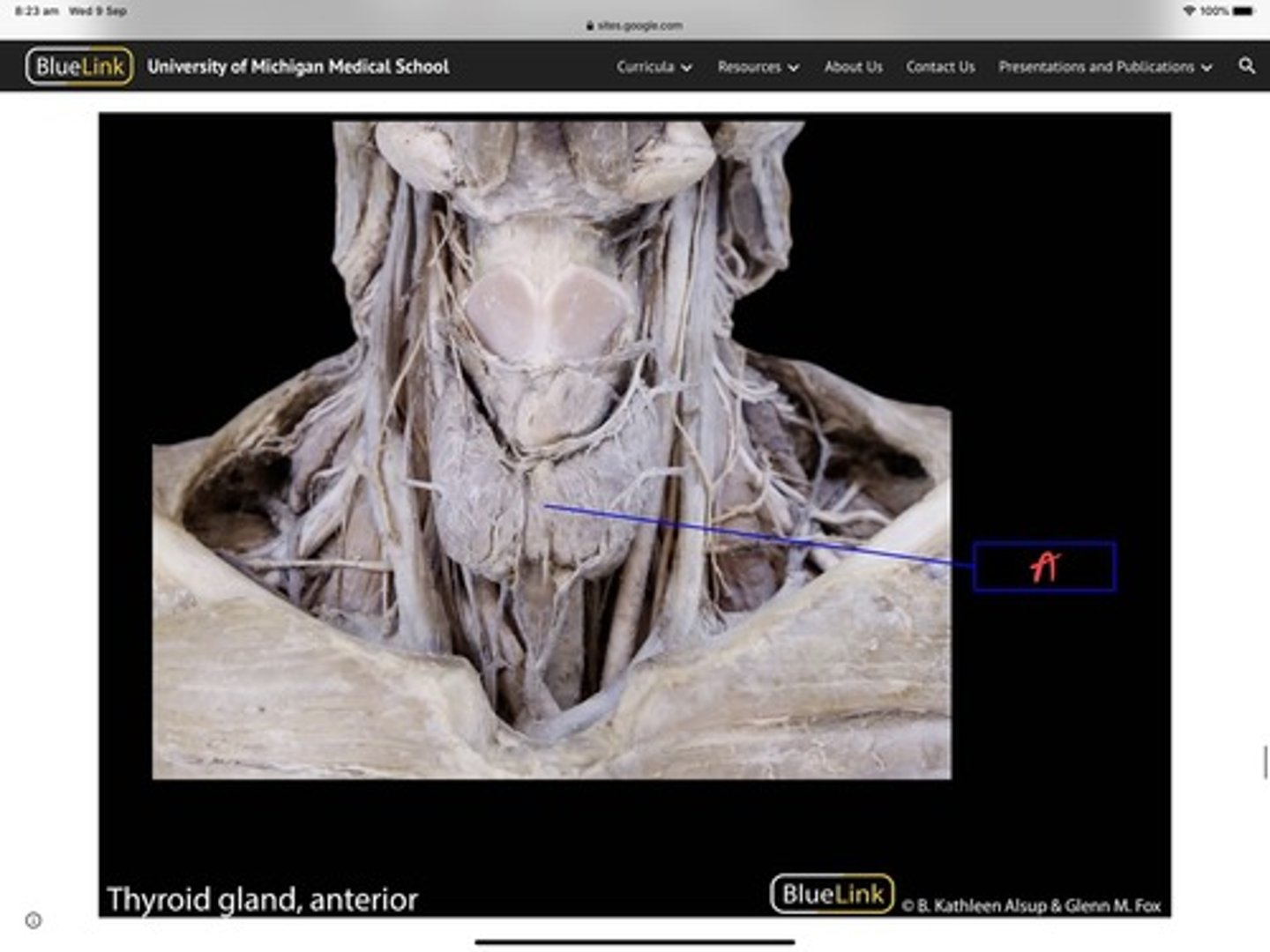Image resolution: width=1270 pixels, height=952 pixels.
Task: Expand the Curricula dropdown menu
Action: click(x=654, y=67)
